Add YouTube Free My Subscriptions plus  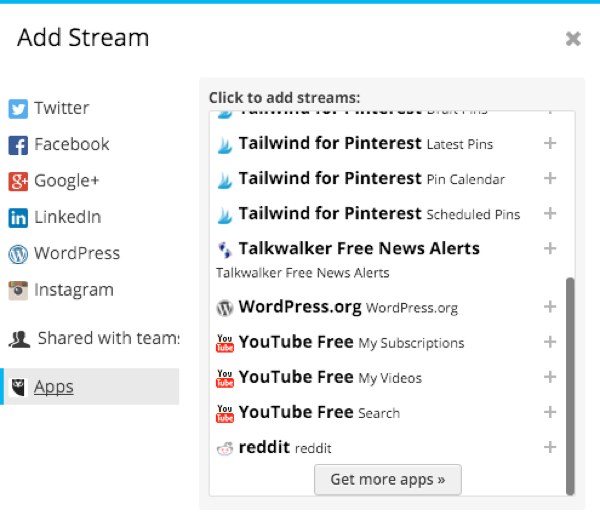point(550,342)
